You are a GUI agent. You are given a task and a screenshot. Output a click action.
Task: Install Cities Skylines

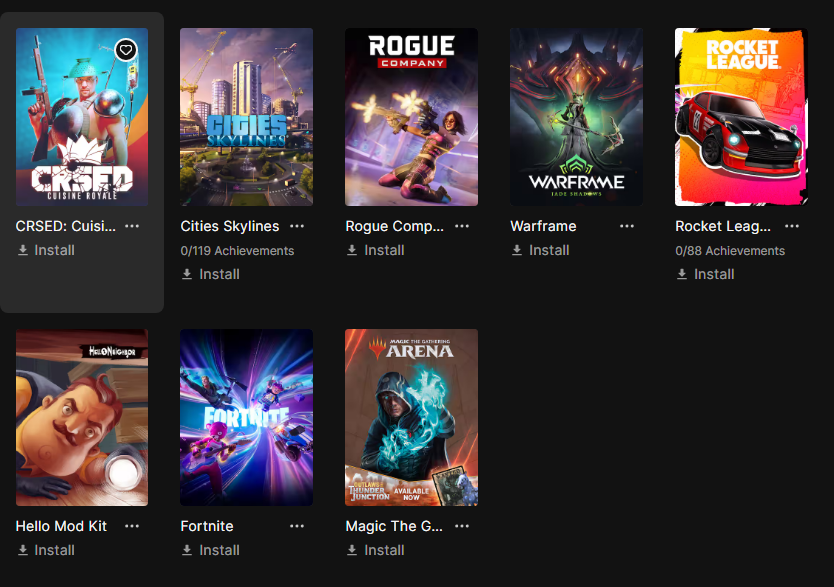pyautogui.click(x=211, y=274)
